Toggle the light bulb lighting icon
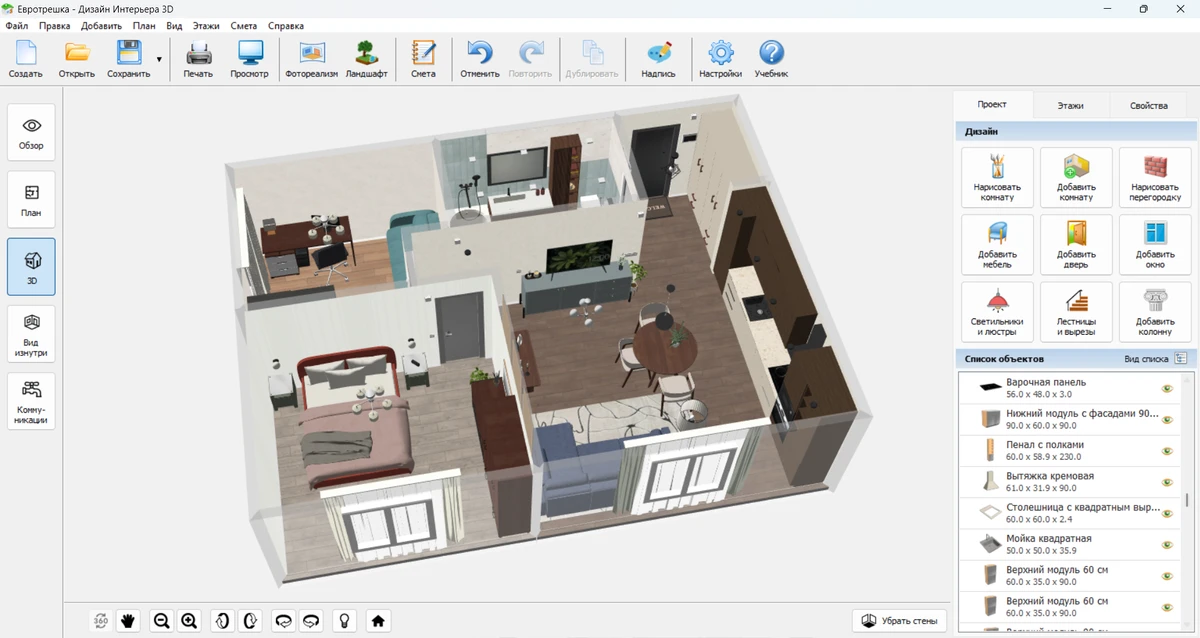The height and width of the screenshot is (638, 1200). tap(345, 621)
